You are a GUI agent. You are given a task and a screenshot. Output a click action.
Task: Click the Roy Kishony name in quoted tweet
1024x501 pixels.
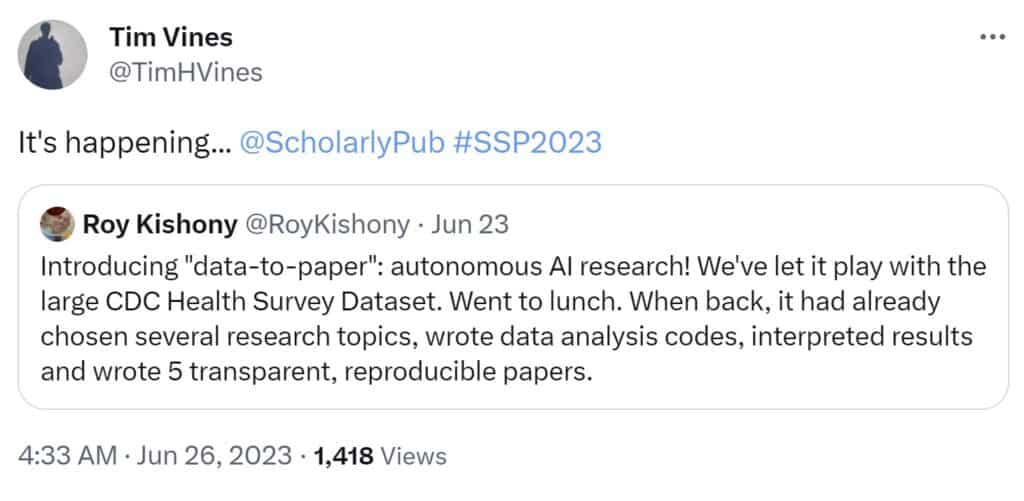pyautogui.click(x=158, y=225)
